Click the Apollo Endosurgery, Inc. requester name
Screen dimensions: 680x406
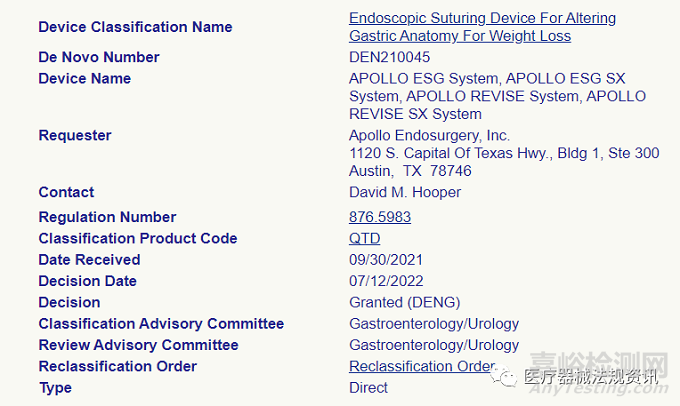tap(429, 135)
